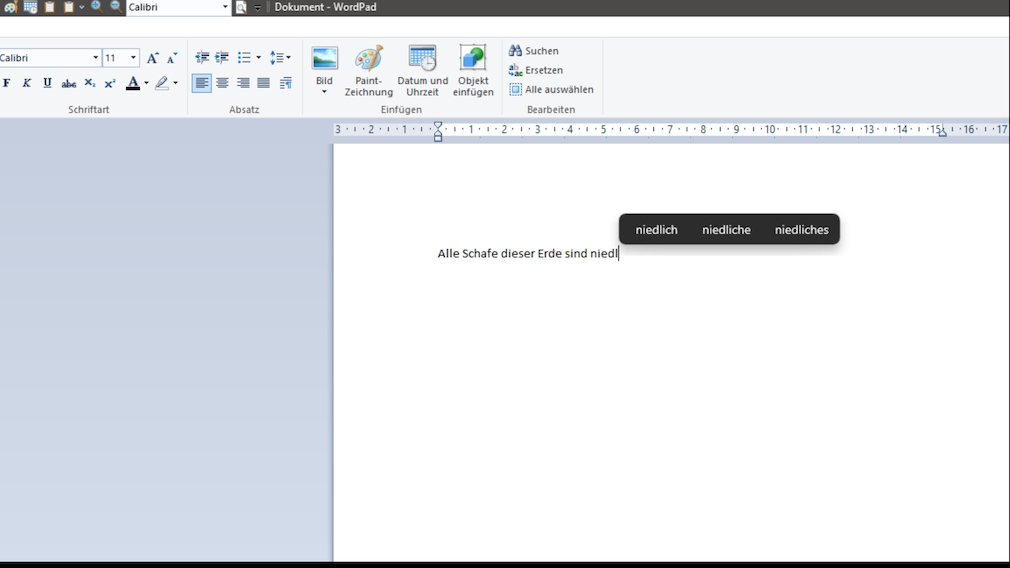
Task: Open the bullet list style dropdown
Action: 258,58
